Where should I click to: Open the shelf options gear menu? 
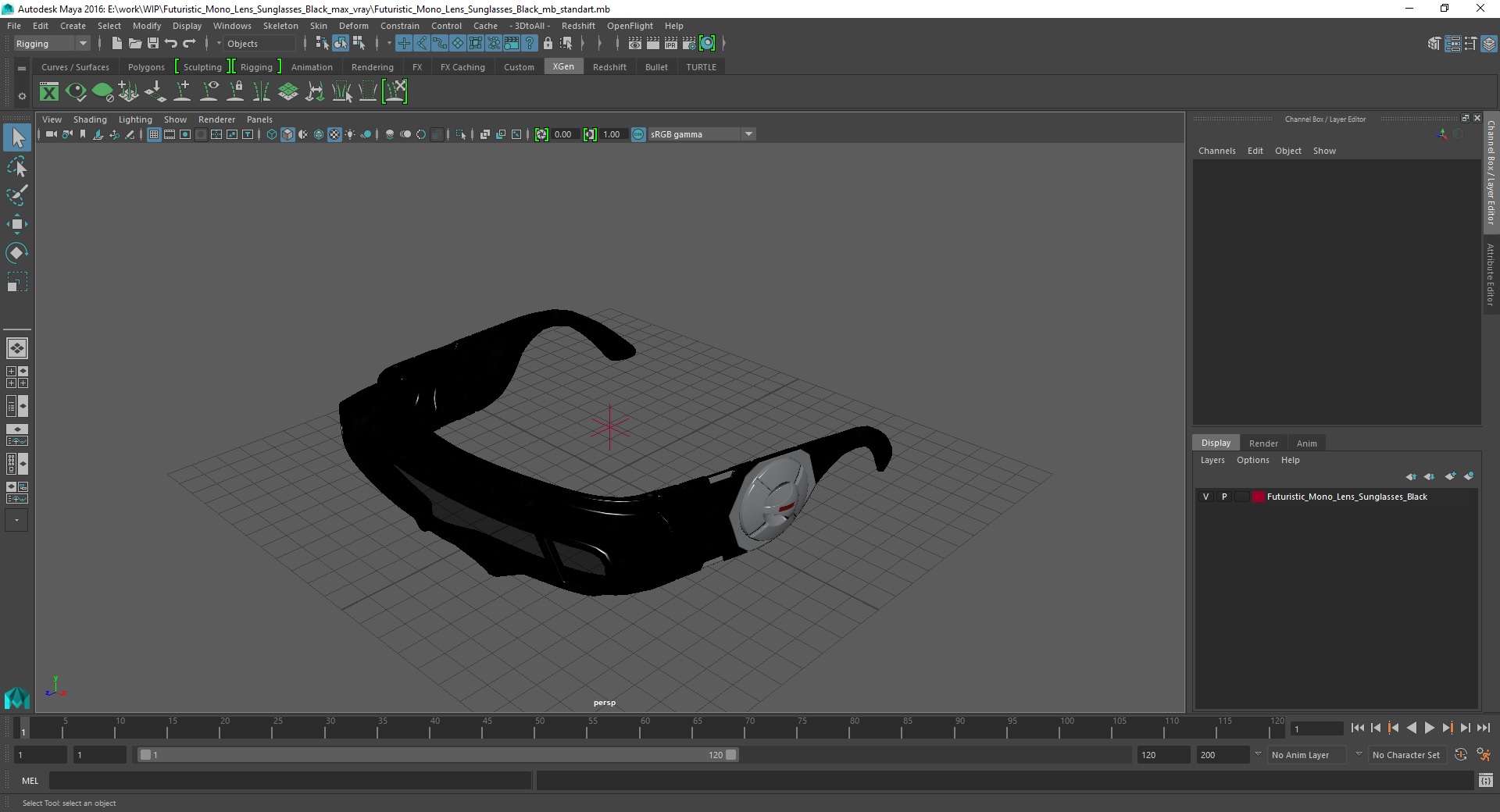coord(22,96)
